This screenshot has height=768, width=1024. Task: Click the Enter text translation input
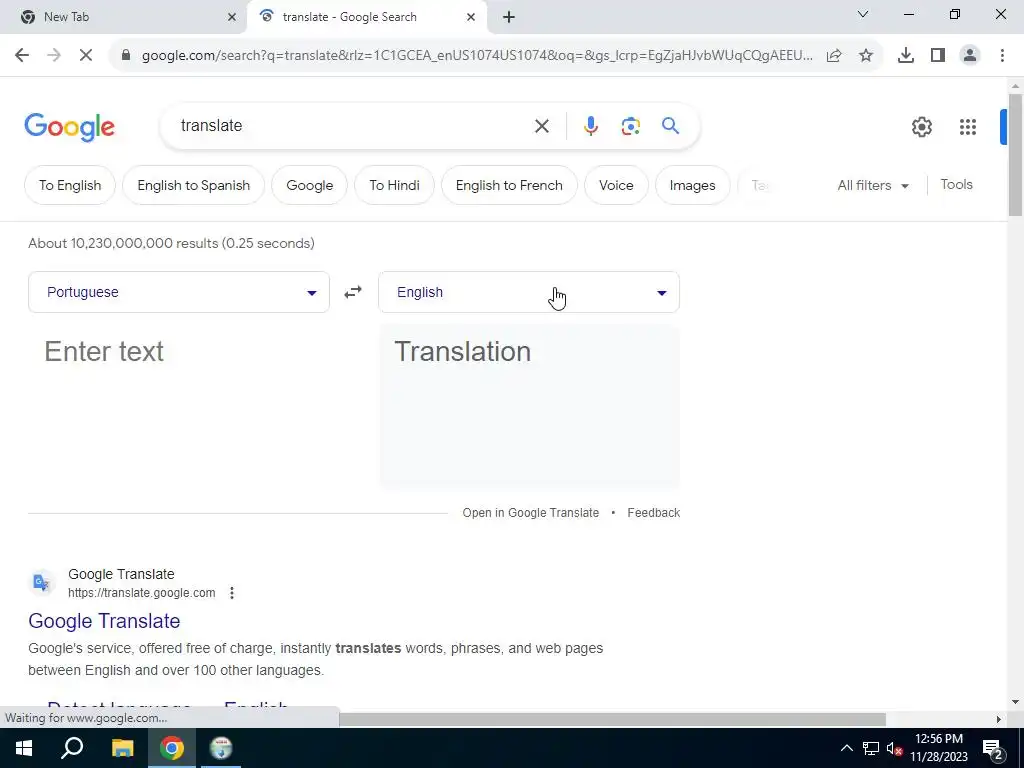(x=179, y=405)
